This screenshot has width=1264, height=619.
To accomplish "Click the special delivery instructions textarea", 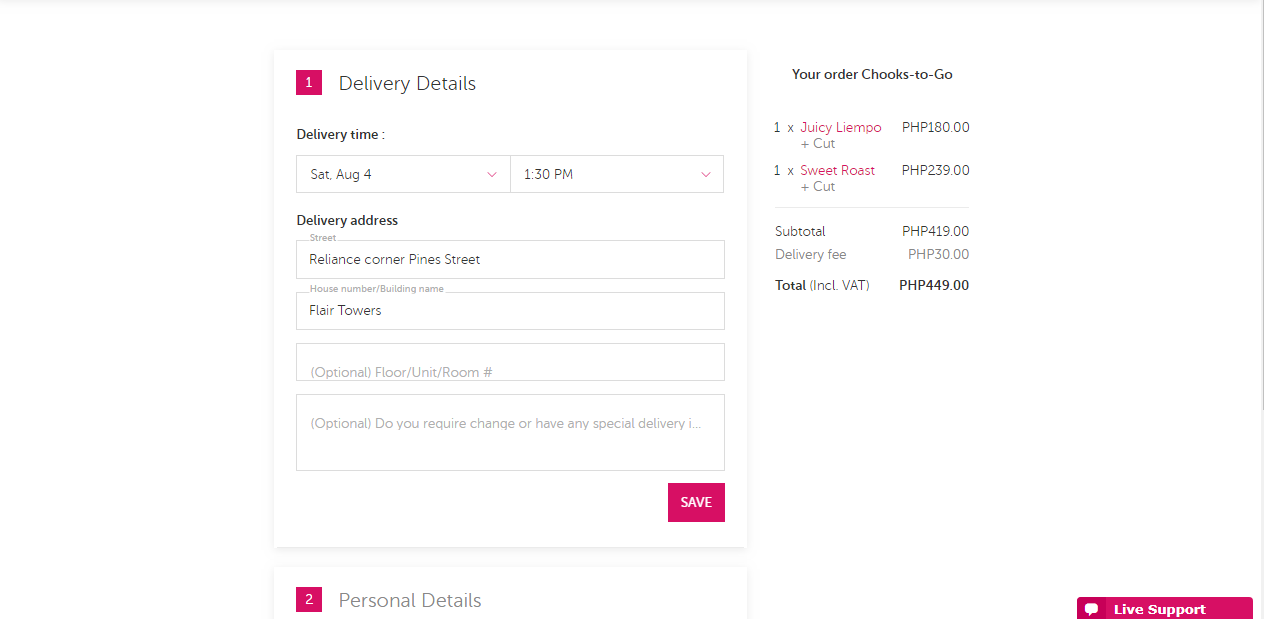I will click(510, 432).
